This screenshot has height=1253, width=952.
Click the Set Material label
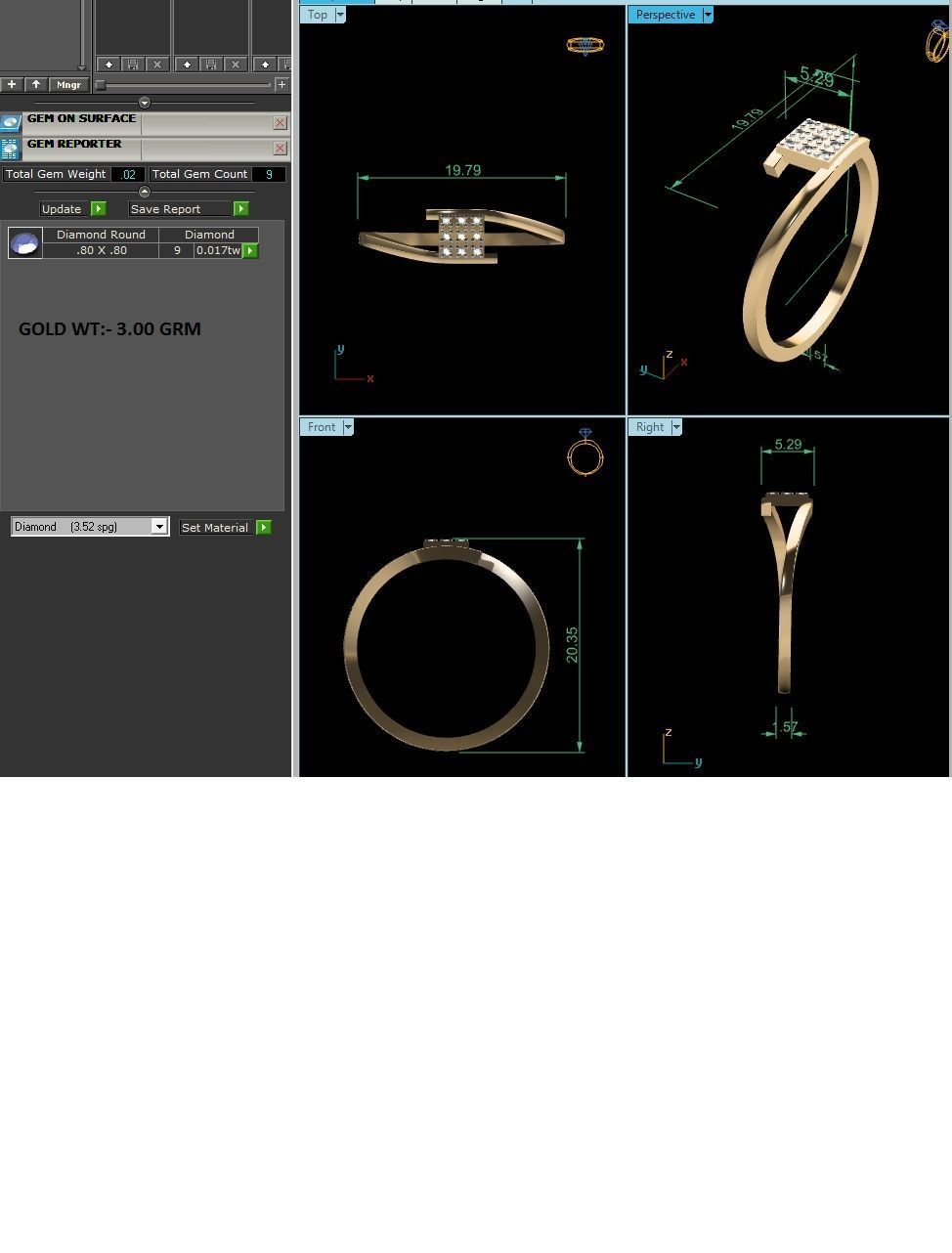[x=215, y=527]
